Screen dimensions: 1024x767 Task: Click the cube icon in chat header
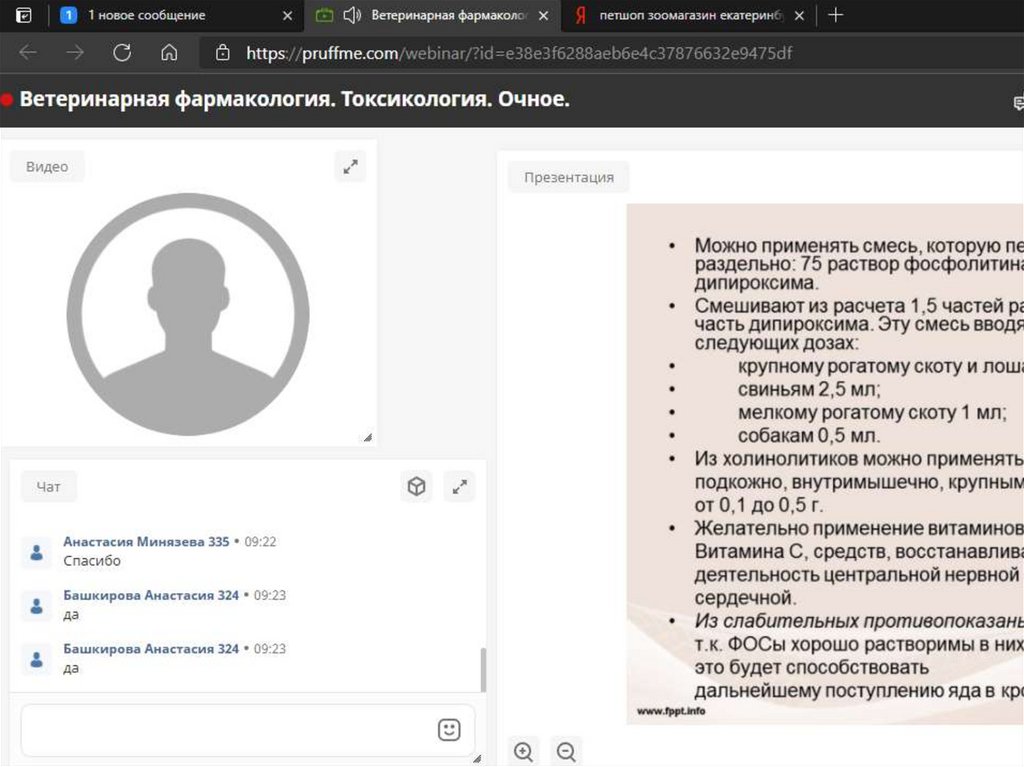click(416, 487)
